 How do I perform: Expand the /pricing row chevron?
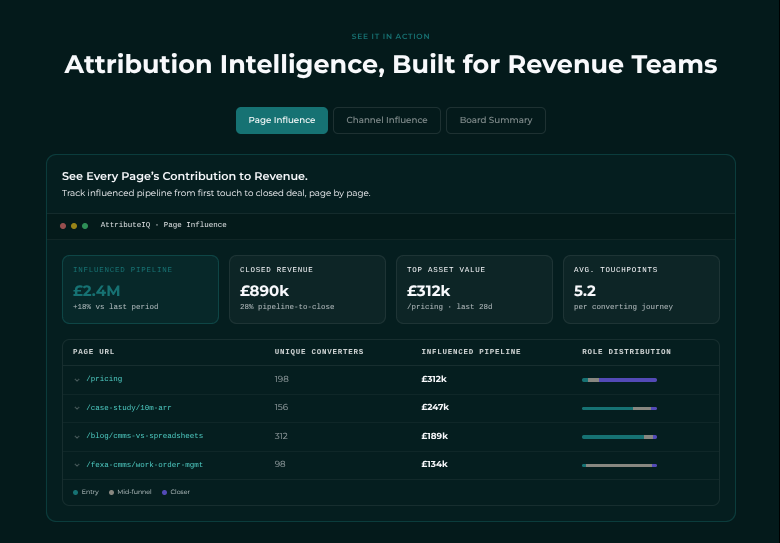(77, 380)
